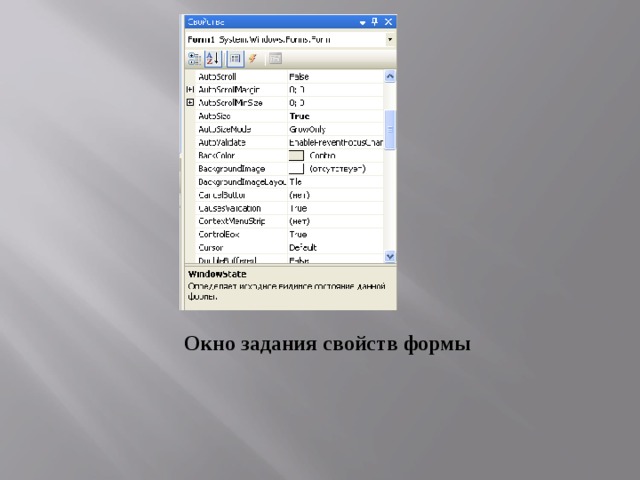Click the Property Pages icon in the toolbar
Screen dimensions: 640x480
coord(276,58)
